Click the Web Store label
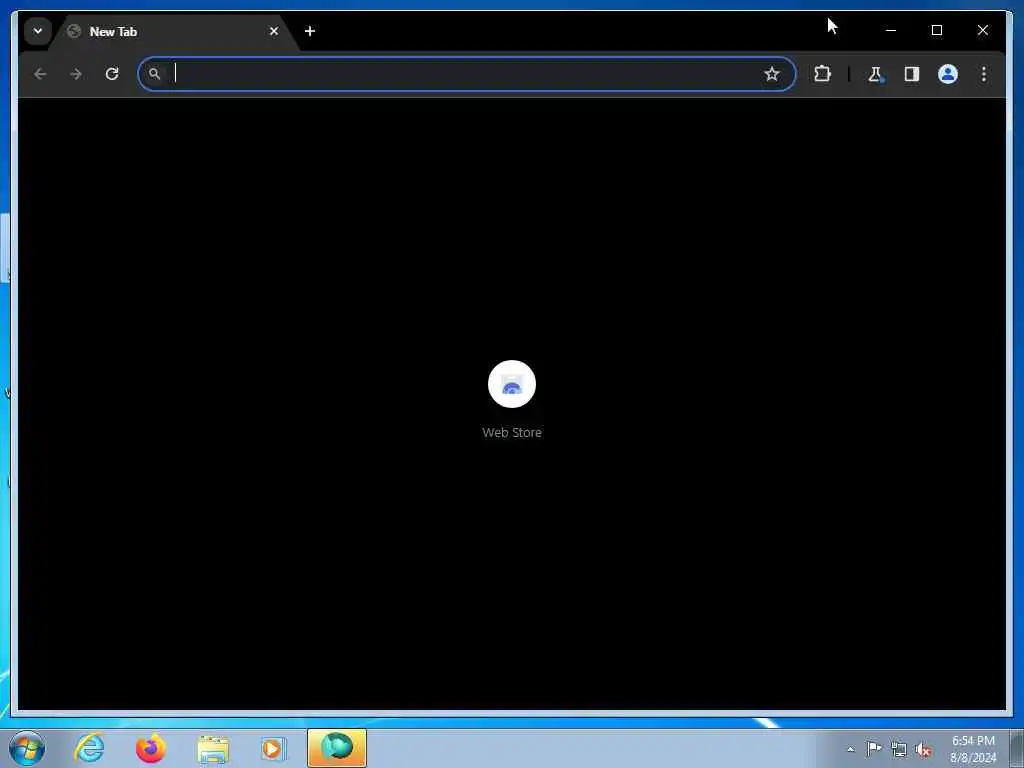This screenshot has height=768, width=1024. [512, 432]
